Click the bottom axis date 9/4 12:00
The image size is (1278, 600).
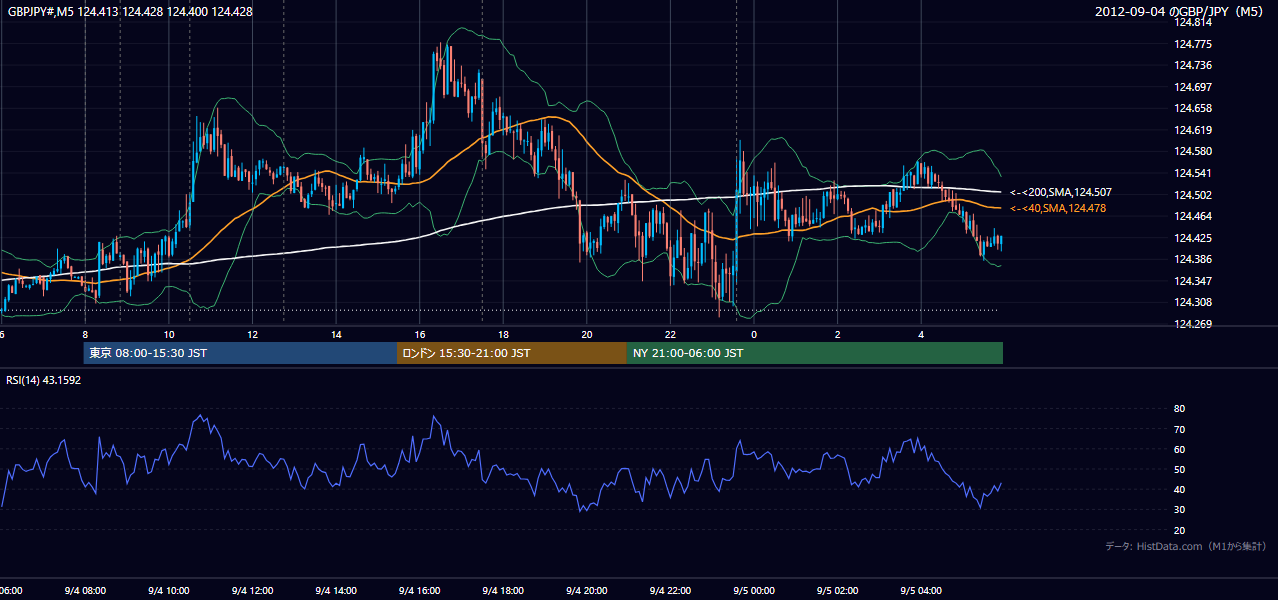coord(252,591)
